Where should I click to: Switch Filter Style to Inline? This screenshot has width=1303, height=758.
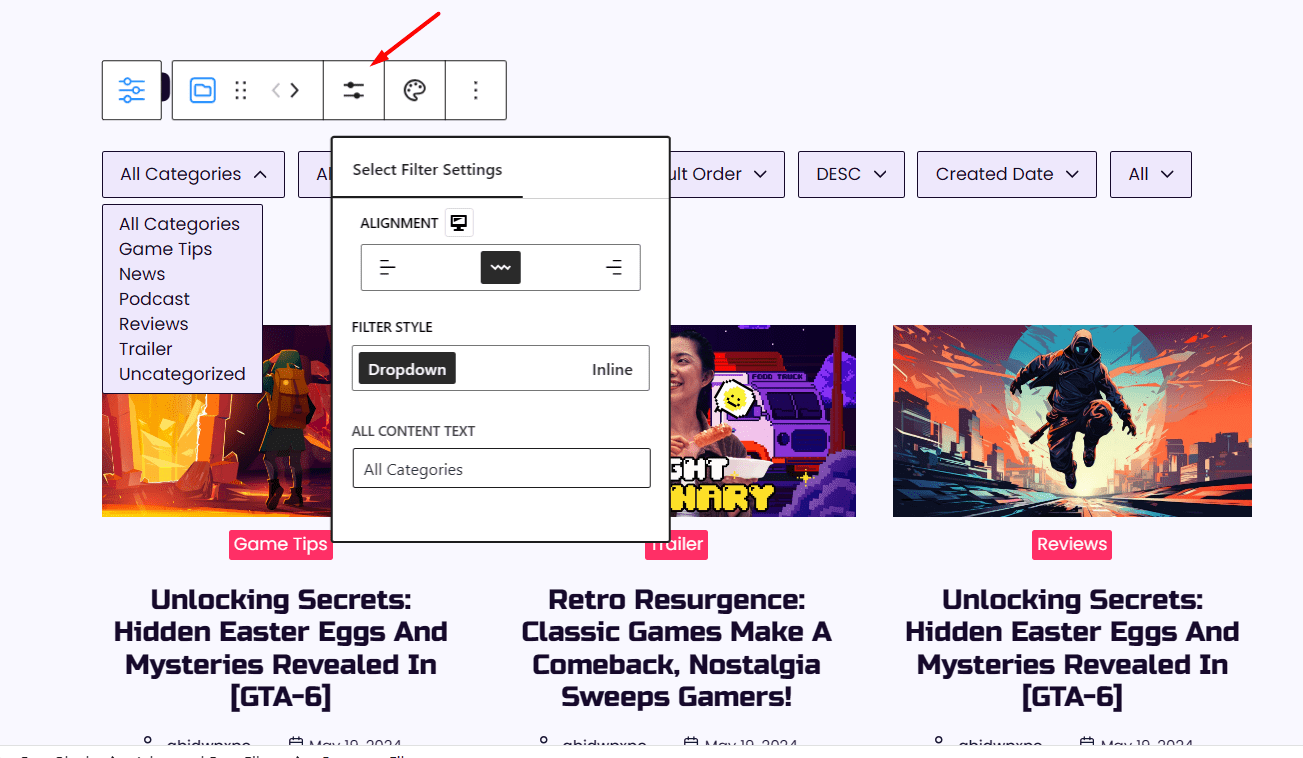pyautogui.click(x=612, y=368)
